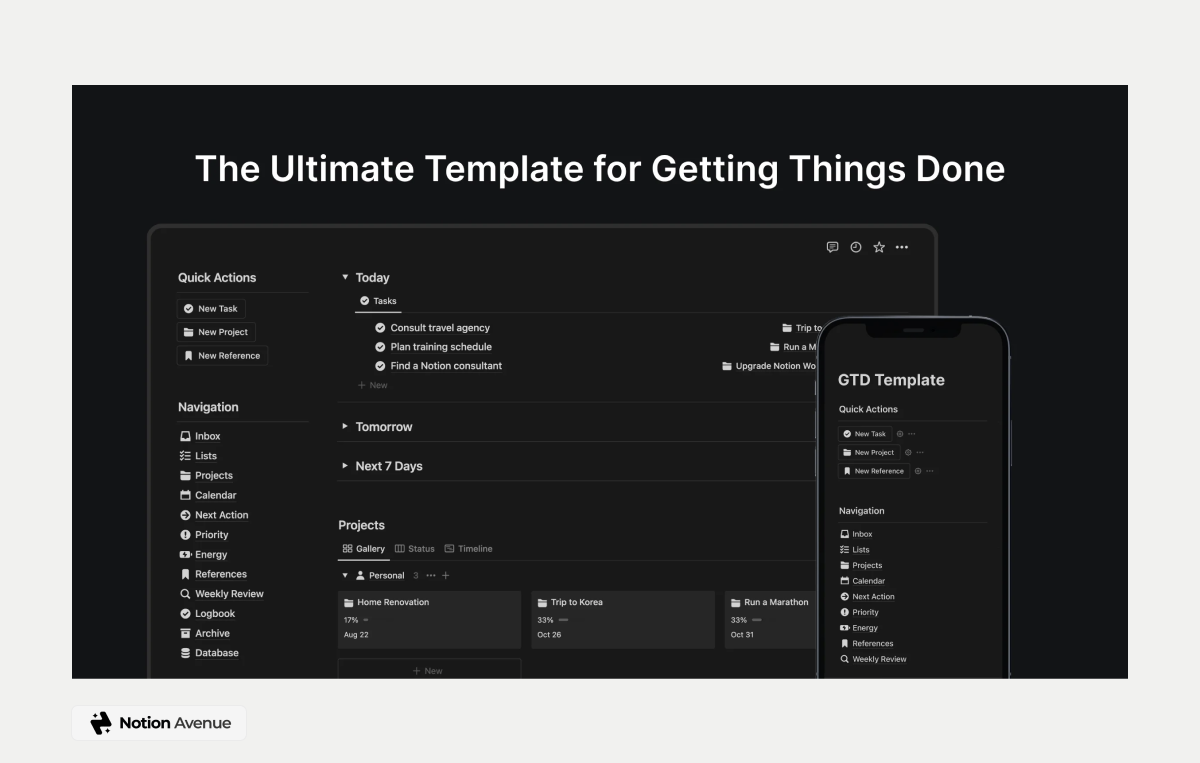Complete the Find a Notion consultant task
The width and height of the screenshot is (1200, 763).
380,365
